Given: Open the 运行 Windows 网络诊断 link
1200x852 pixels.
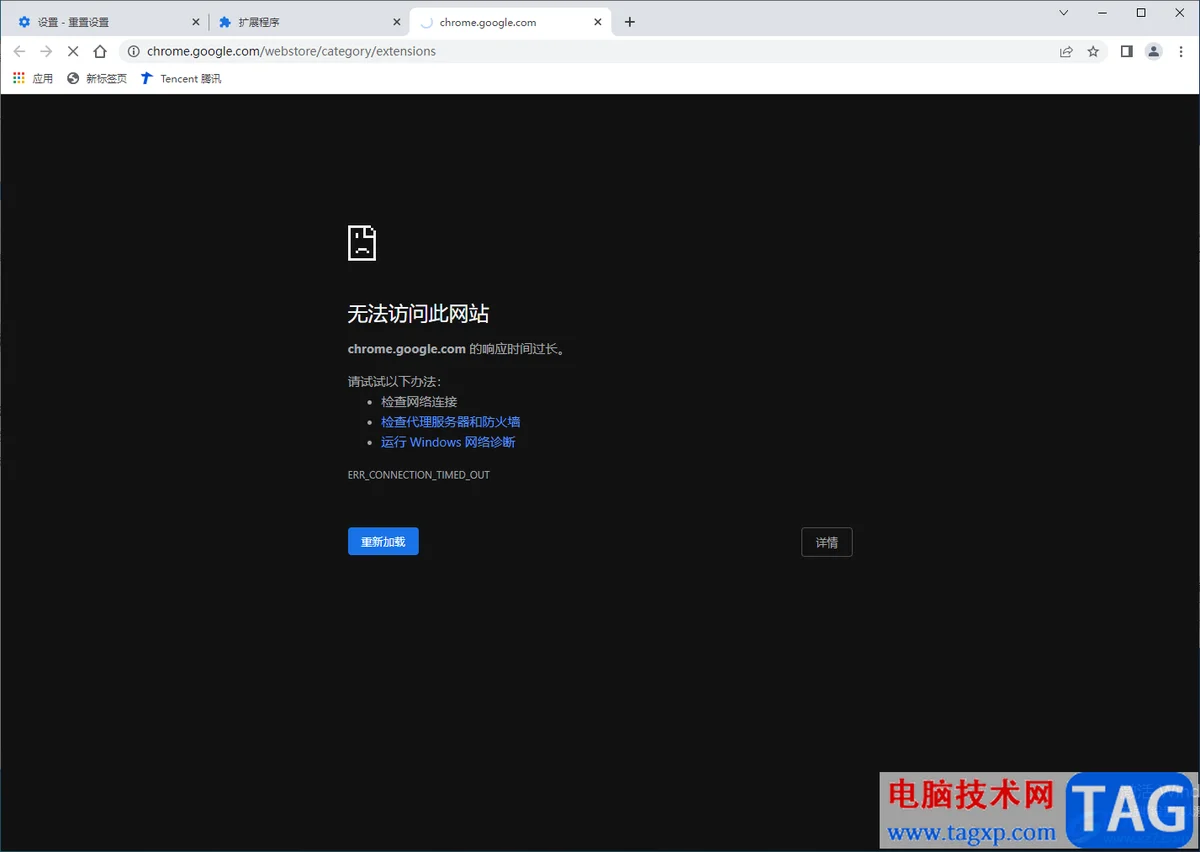Looking at the screenshot, I should coord(448,441).
